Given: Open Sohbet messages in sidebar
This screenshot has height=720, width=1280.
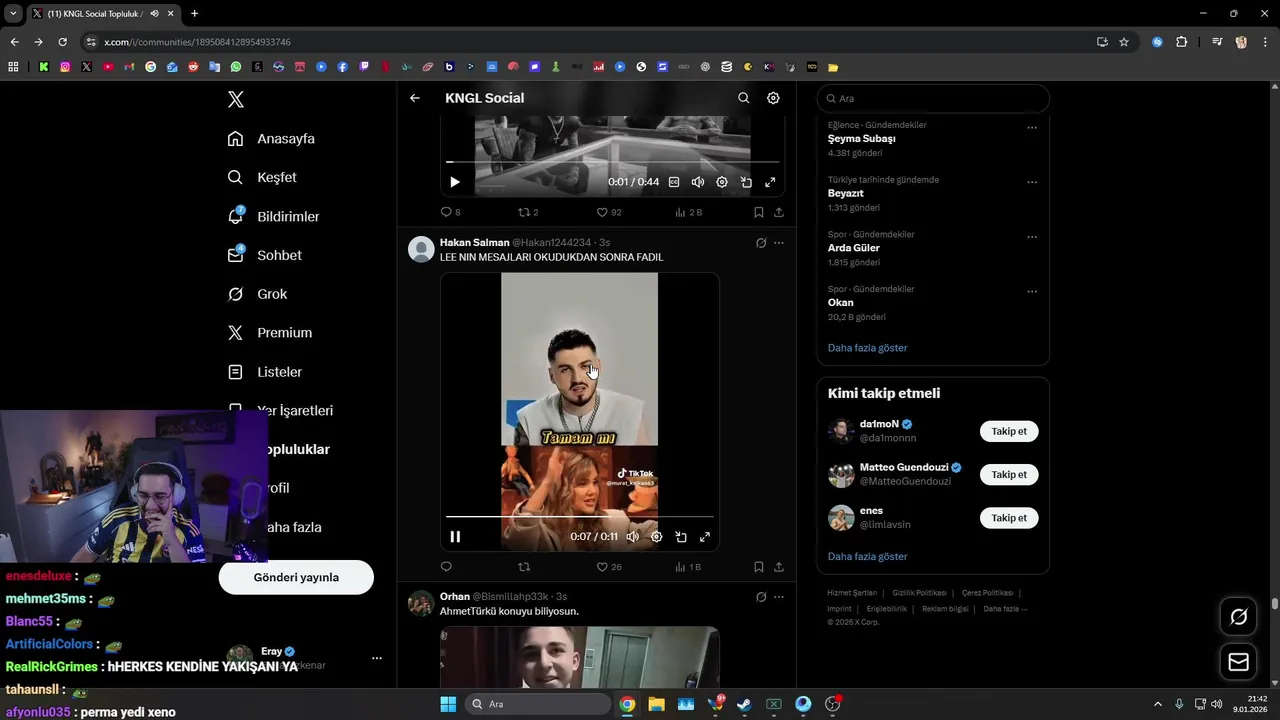Looking at the screenshot, I should tap(265, 255).
